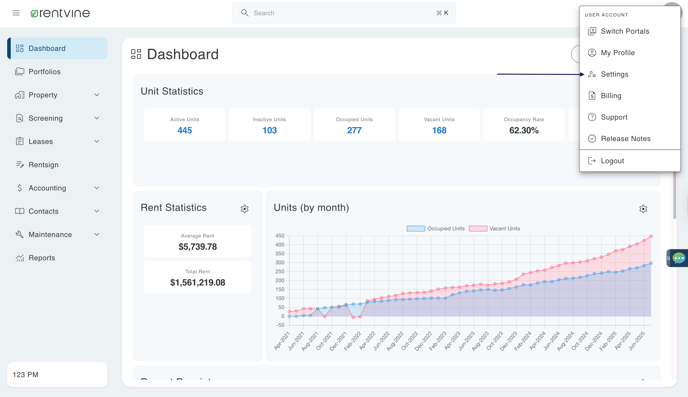This screenshot has width=688, height=397.
Task: Click the Active Units count 445
Action: 185,130
